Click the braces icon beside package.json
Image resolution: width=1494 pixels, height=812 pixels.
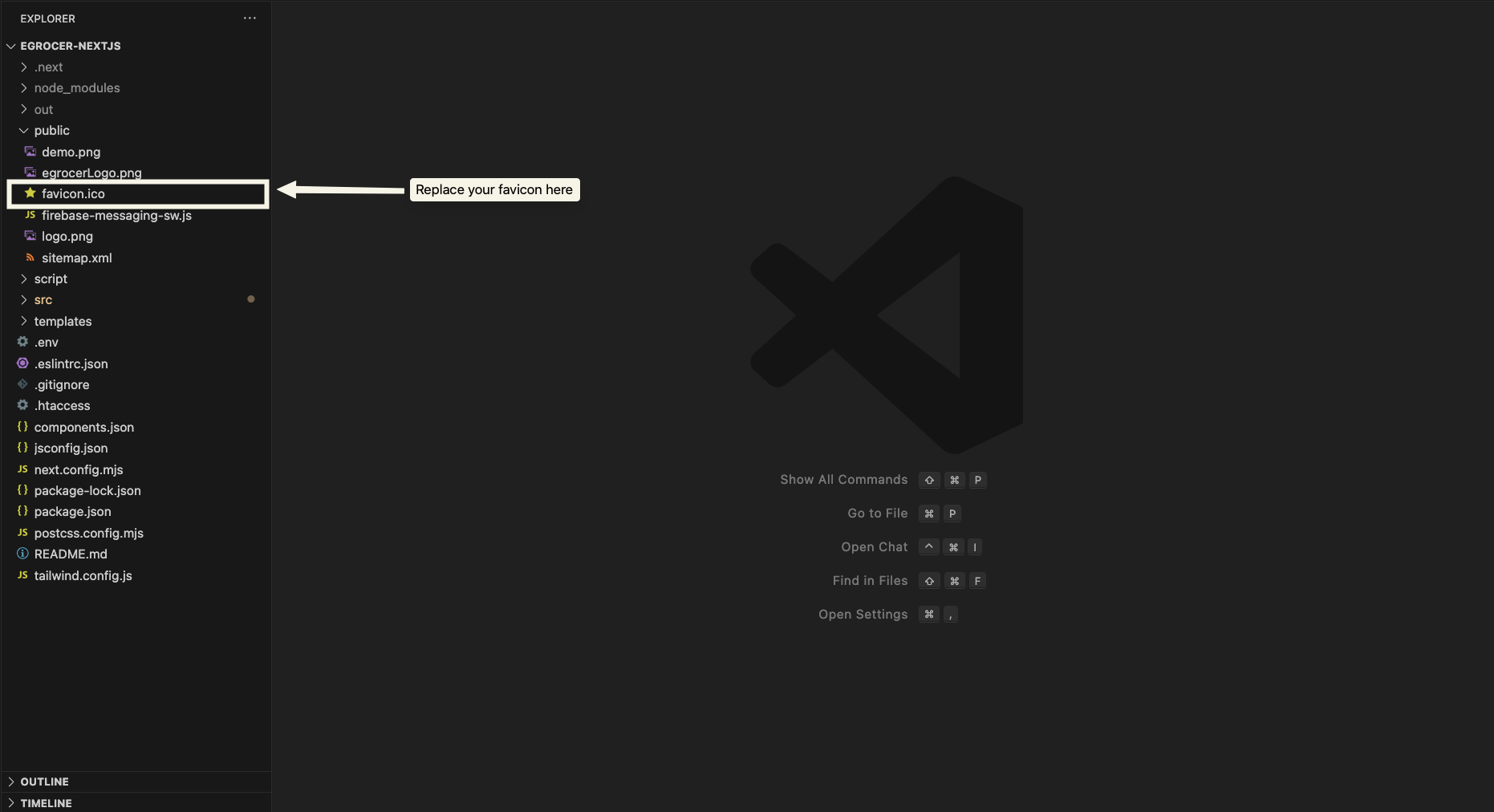[22, 511]
